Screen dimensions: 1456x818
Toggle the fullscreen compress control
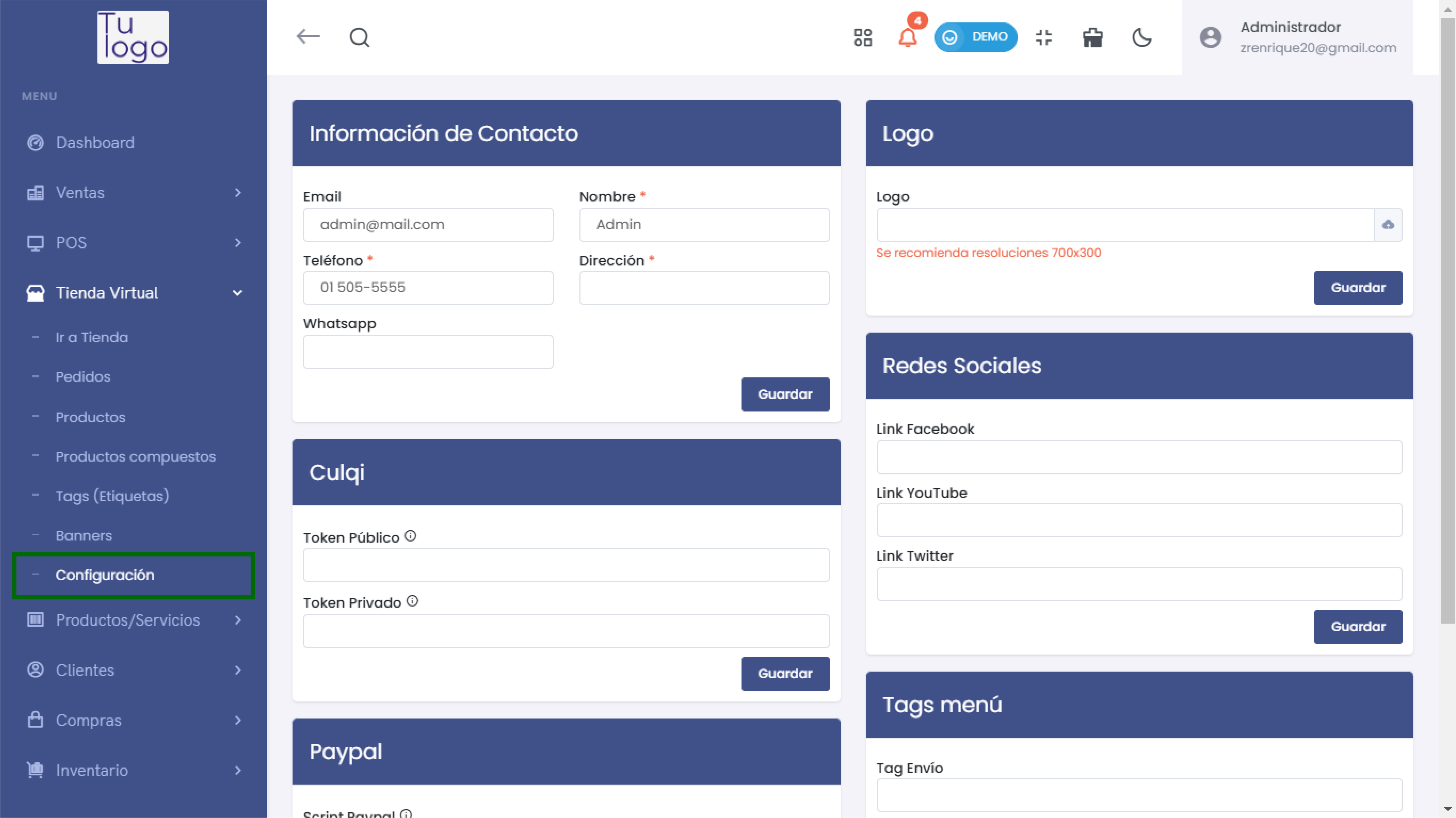click(1043, 37)
